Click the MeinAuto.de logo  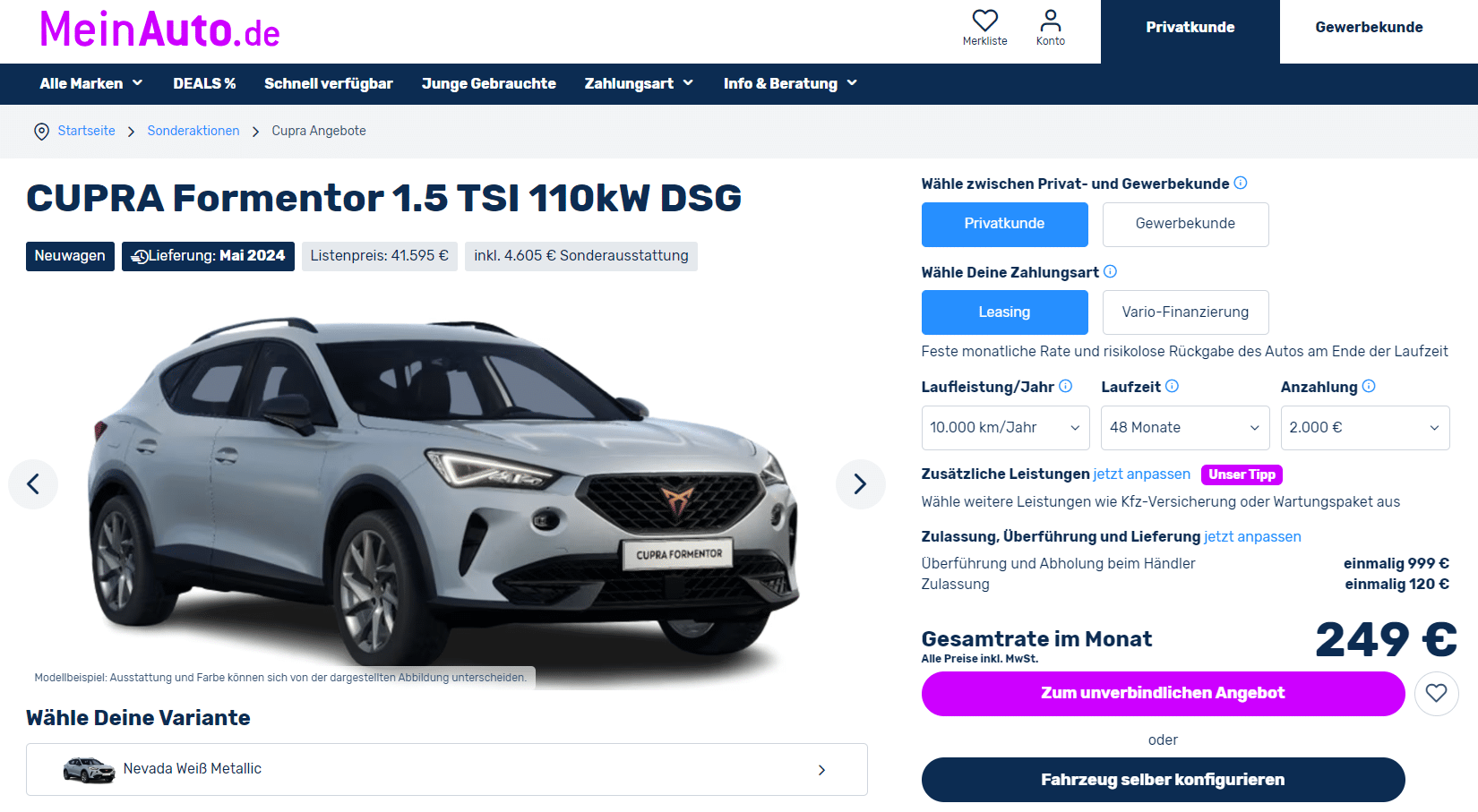coord(159,30)
